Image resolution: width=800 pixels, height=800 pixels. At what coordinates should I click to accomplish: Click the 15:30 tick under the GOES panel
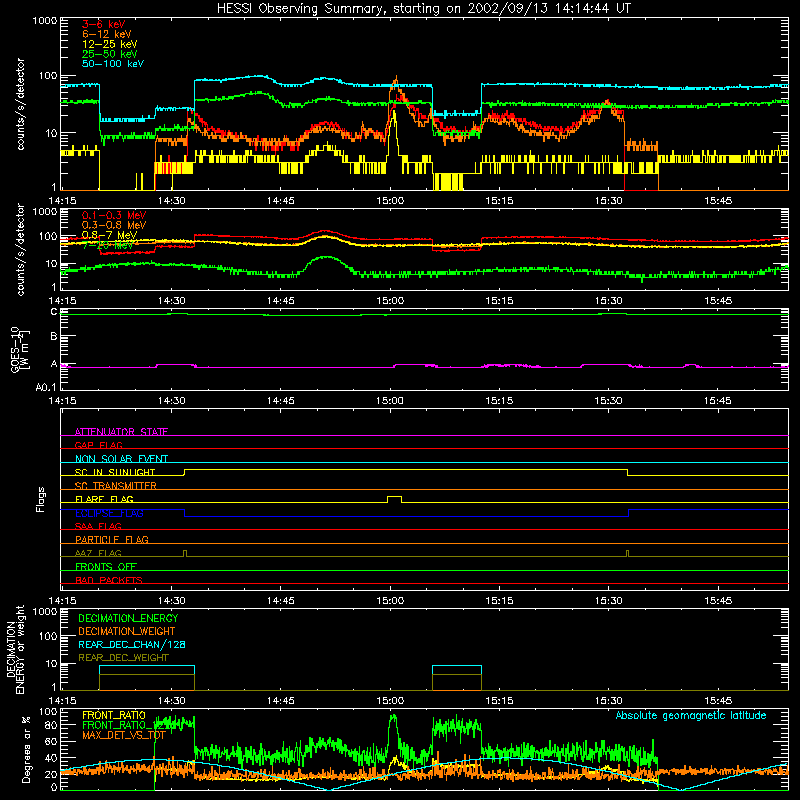pos(609,401)
